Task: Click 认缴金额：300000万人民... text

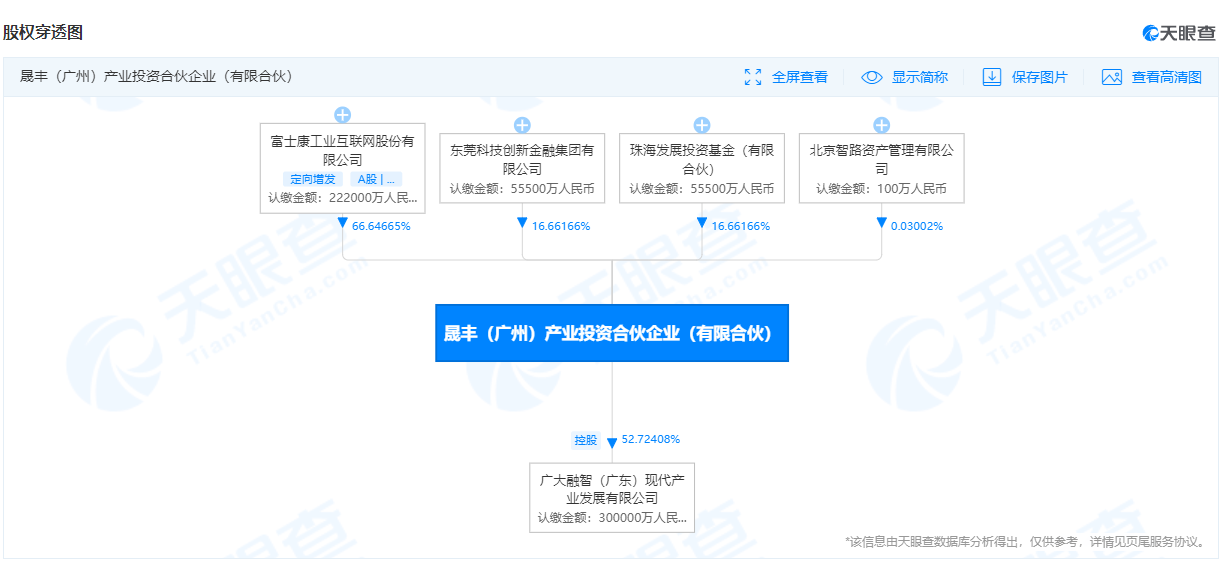Action: [612, 517]
